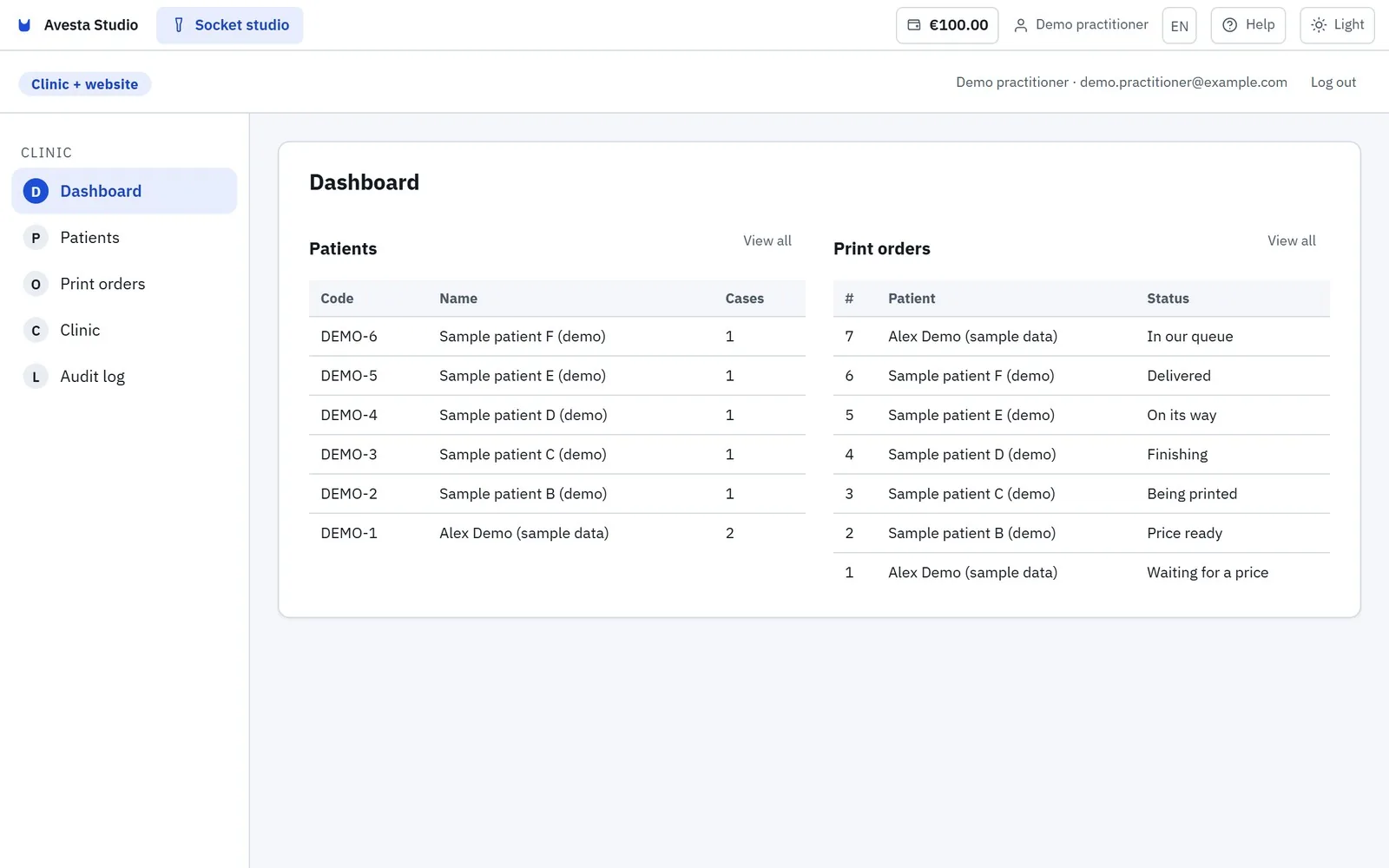
Task: Click View all for Print orders
Action: coord(1292,240)
